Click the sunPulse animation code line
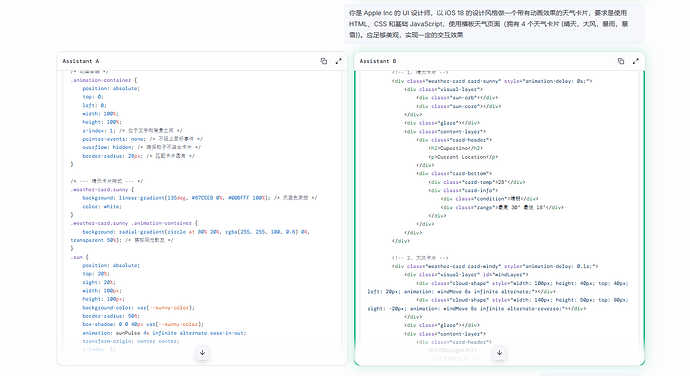Screen dimensions: 690x376 click(164, 333)
